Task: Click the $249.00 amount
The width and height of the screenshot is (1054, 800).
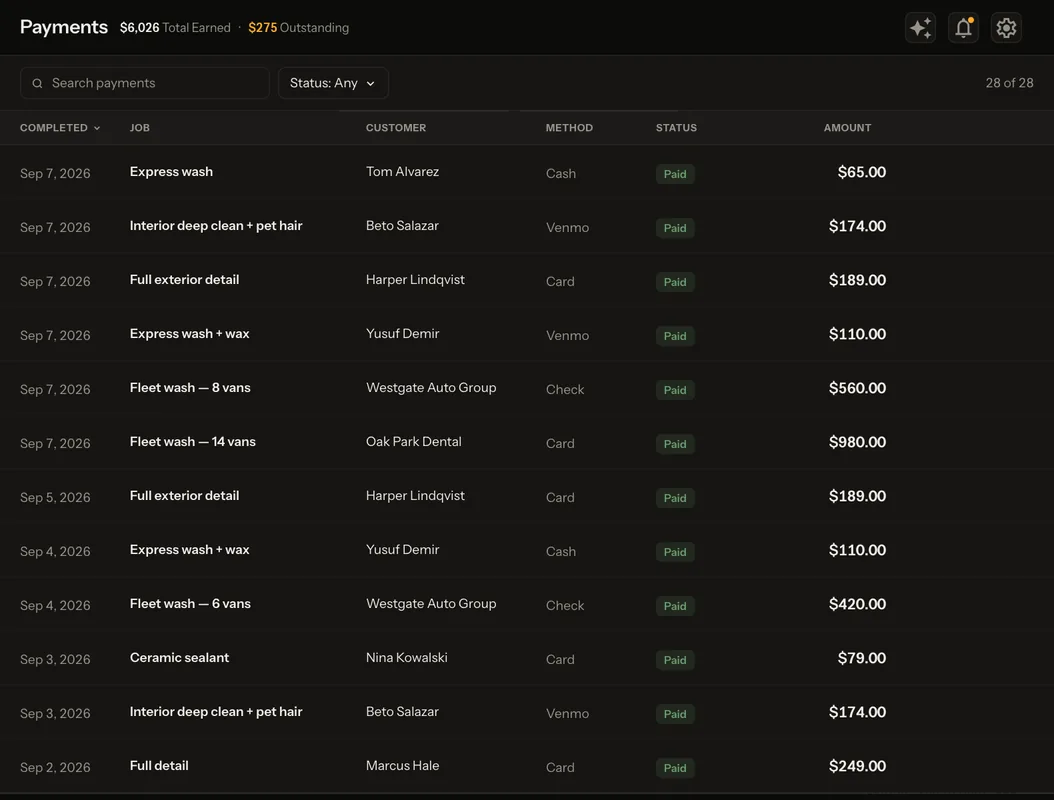Action: [857, 766]
